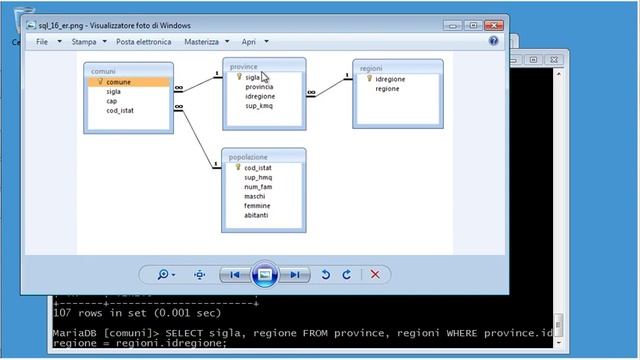
Task: Click 'sup_hmq' in popolazione table
Action: [258, 177]
